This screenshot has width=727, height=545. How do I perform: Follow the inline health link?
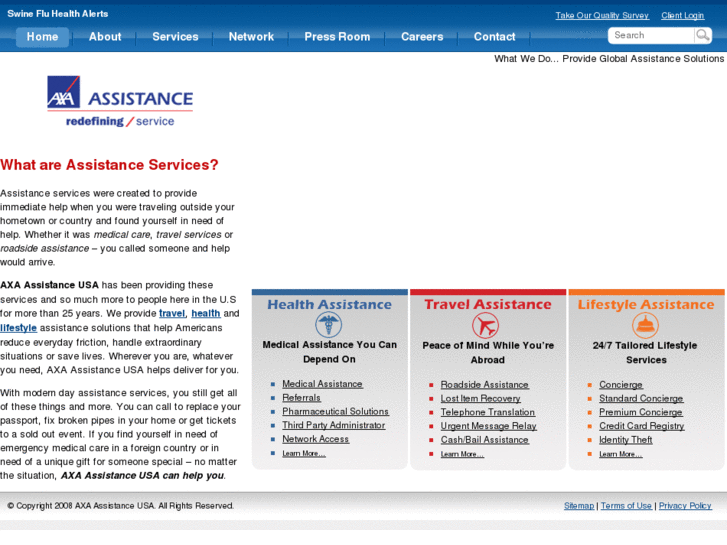click(x=206, y=314)
